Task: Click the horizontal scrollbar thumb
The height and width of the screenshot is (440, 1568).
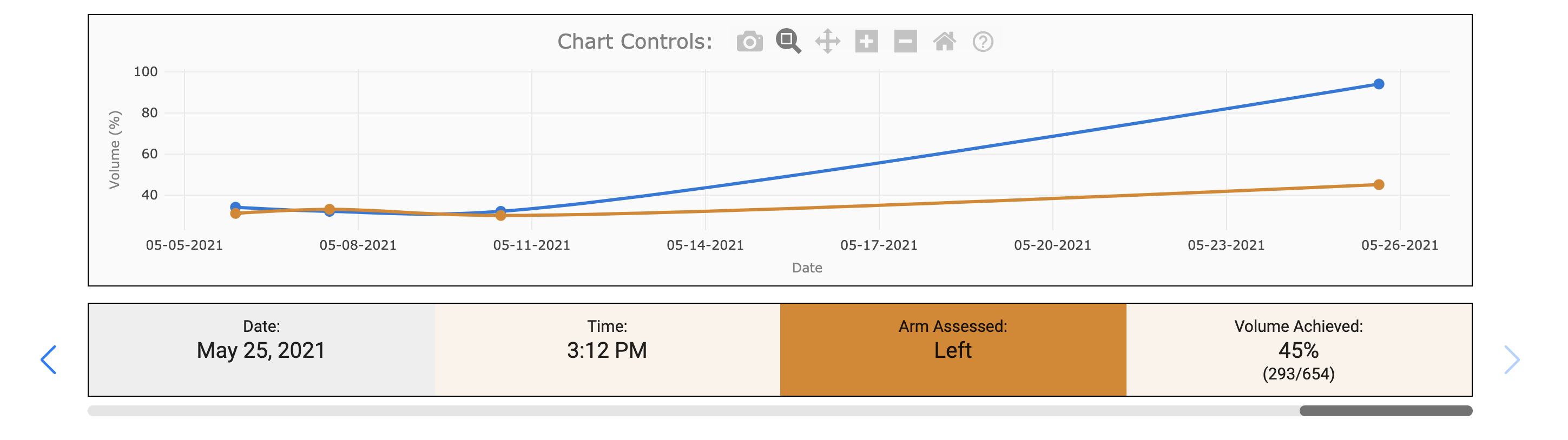Action: click(x=1385, y=411)
